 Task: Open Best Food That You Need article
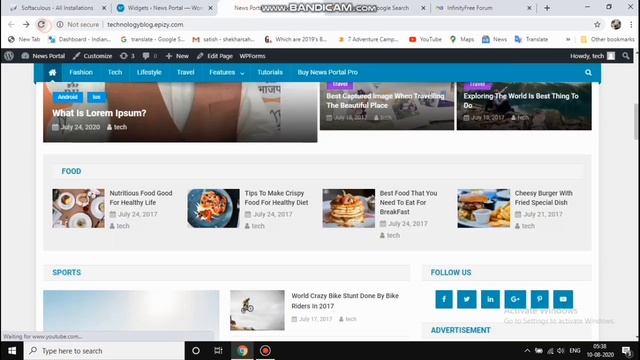point(408,202)
